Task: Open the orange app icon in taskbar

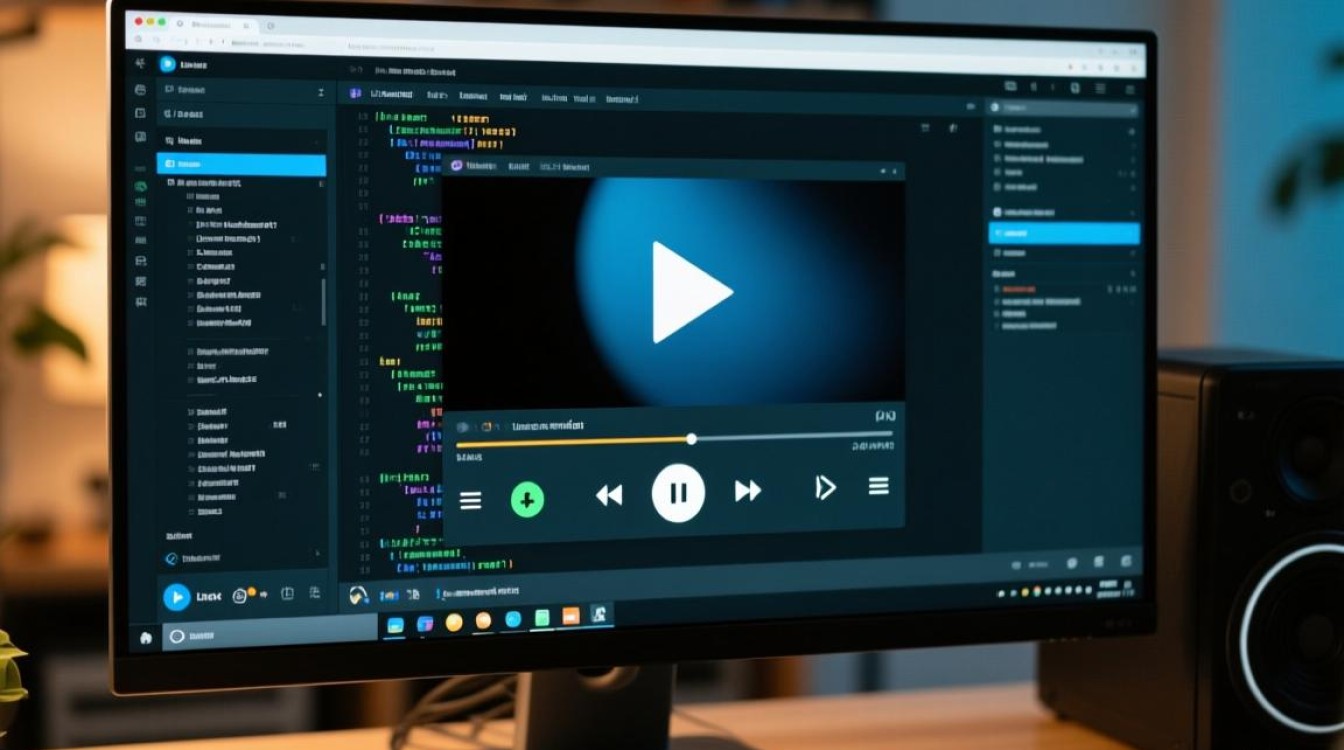Action: [x=571, y=617]
